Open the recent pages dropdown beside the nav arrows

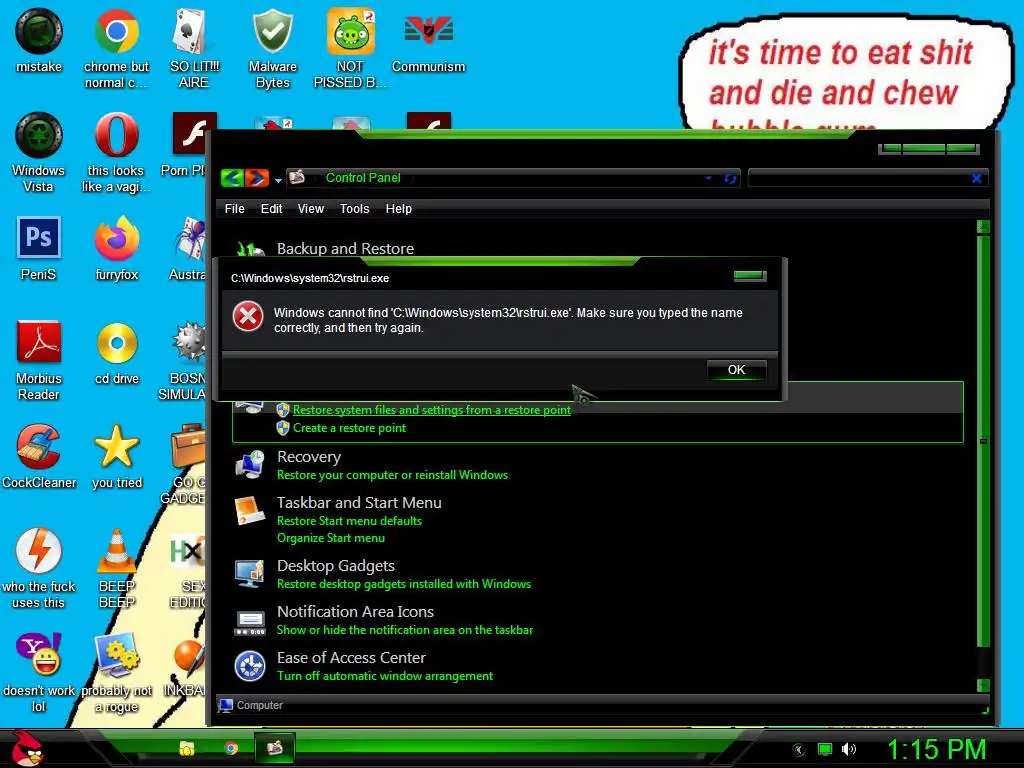coord(278,180)
